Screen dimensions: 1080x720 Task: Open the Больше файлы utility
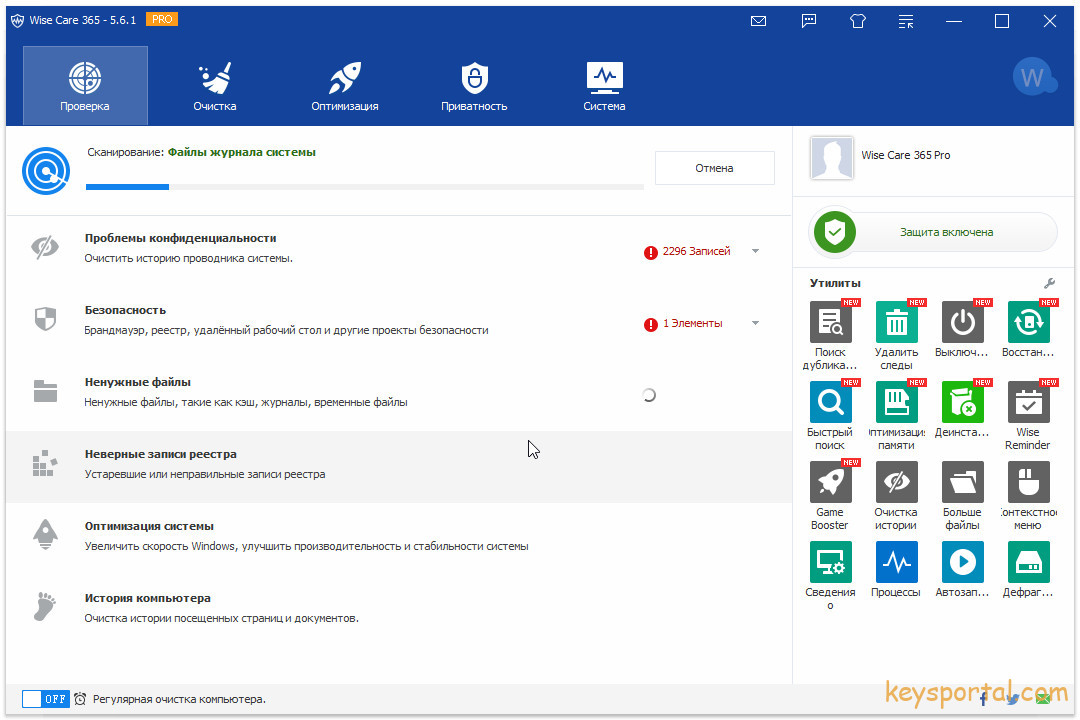click(x=962, y=482)
